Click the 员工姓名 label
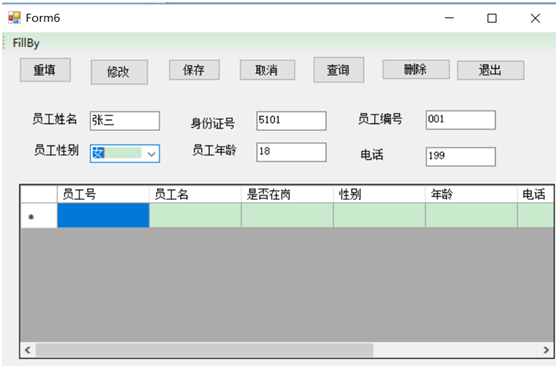Viewport: 558px width, 368px height. click(55, 119)
